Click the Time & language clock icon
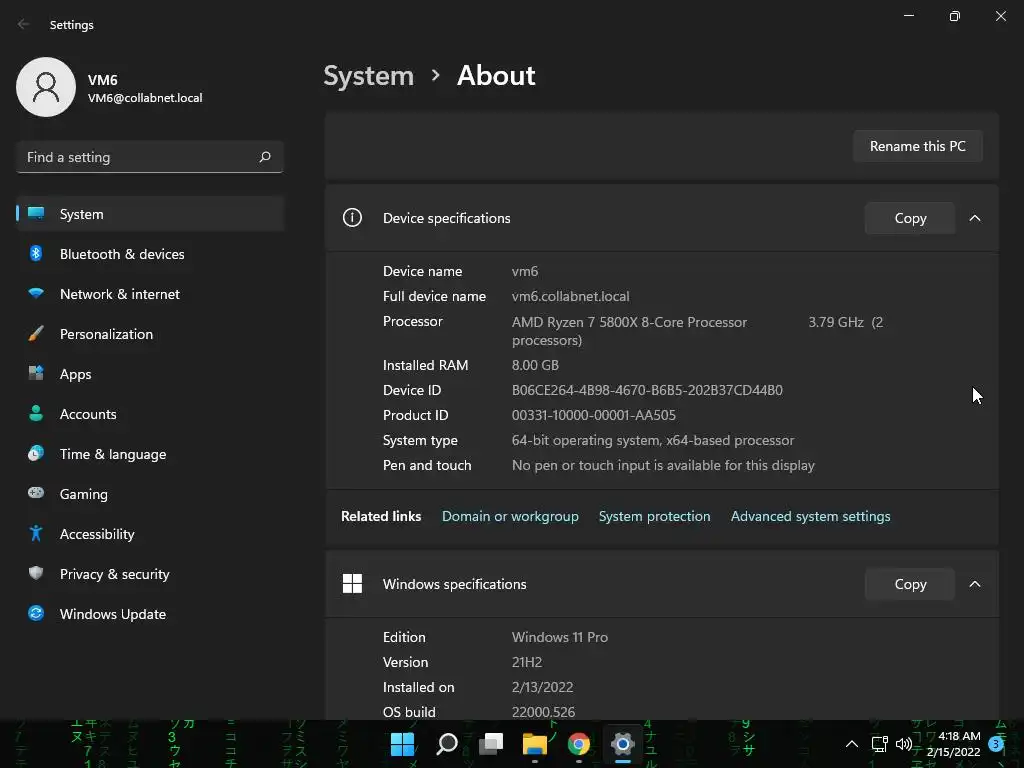 click(36, 453)
